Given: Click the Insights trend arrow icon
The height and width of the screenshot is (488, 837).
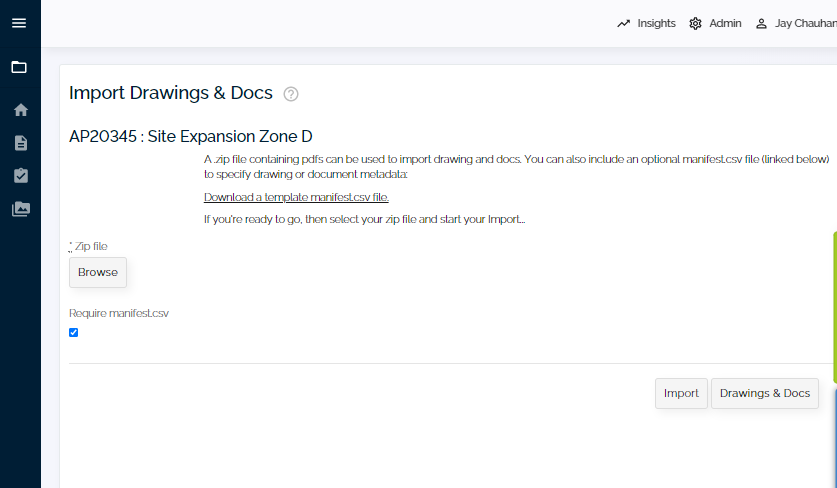Looking at the screenshot, I should click(623, 23).
